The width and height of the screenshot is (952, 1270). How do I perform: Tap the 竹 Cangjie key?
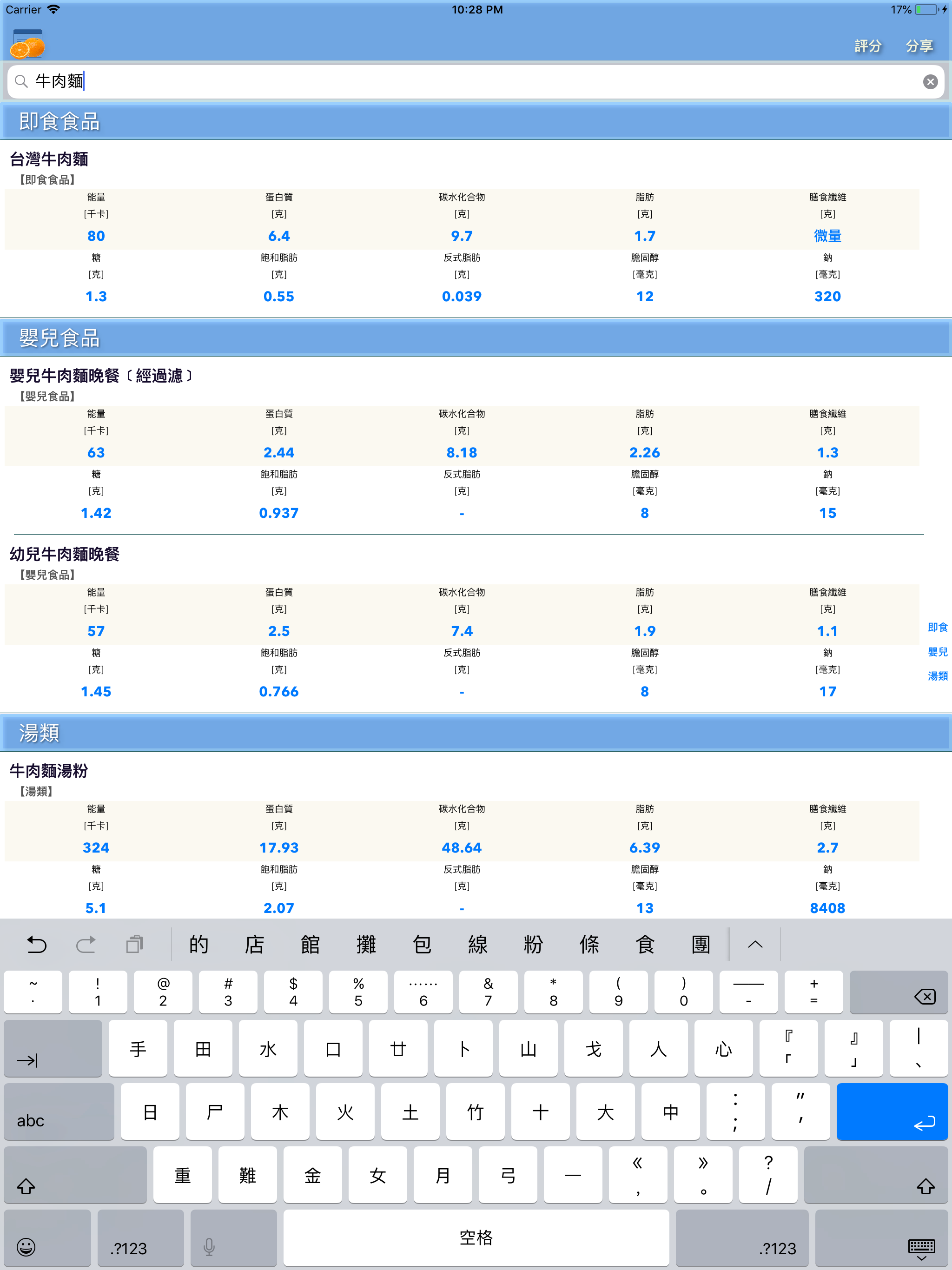pyautogui.click(x=476, y=1111)
